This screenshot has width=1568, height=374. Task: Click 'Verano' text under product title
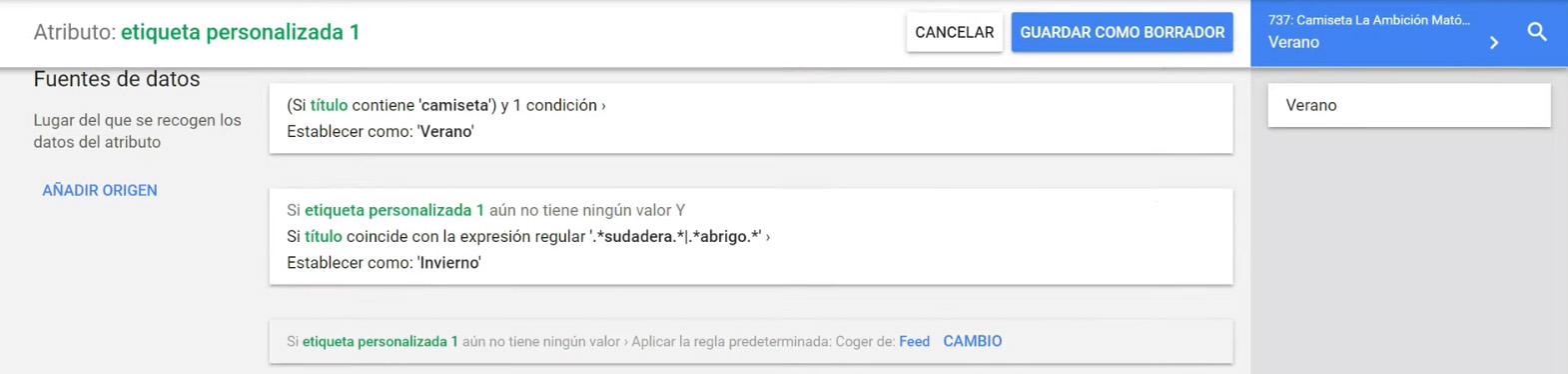click(1293, 42)
